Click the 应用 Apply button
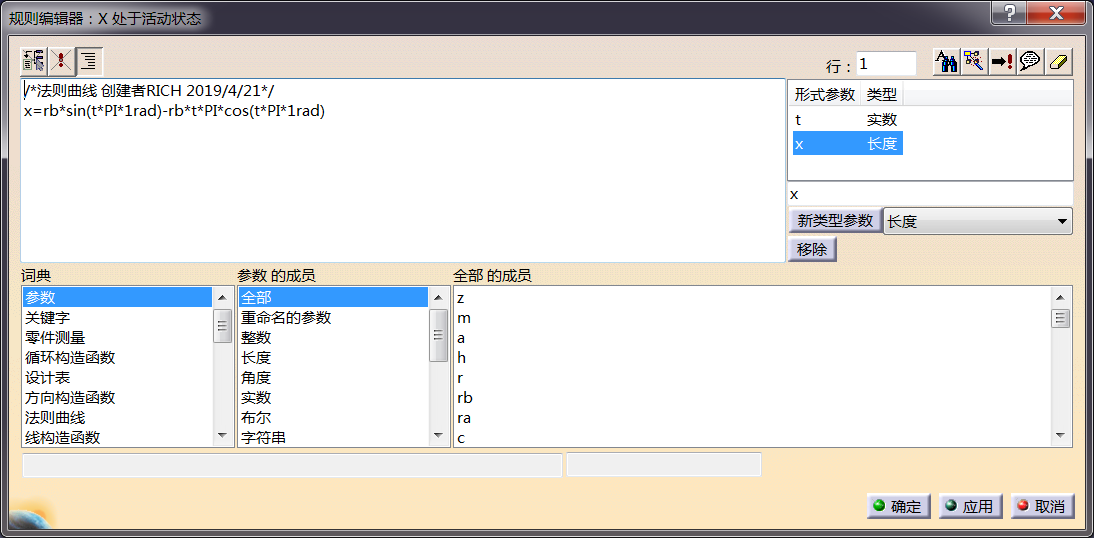This screenshot has height=538, width=1094. point(971,507)
